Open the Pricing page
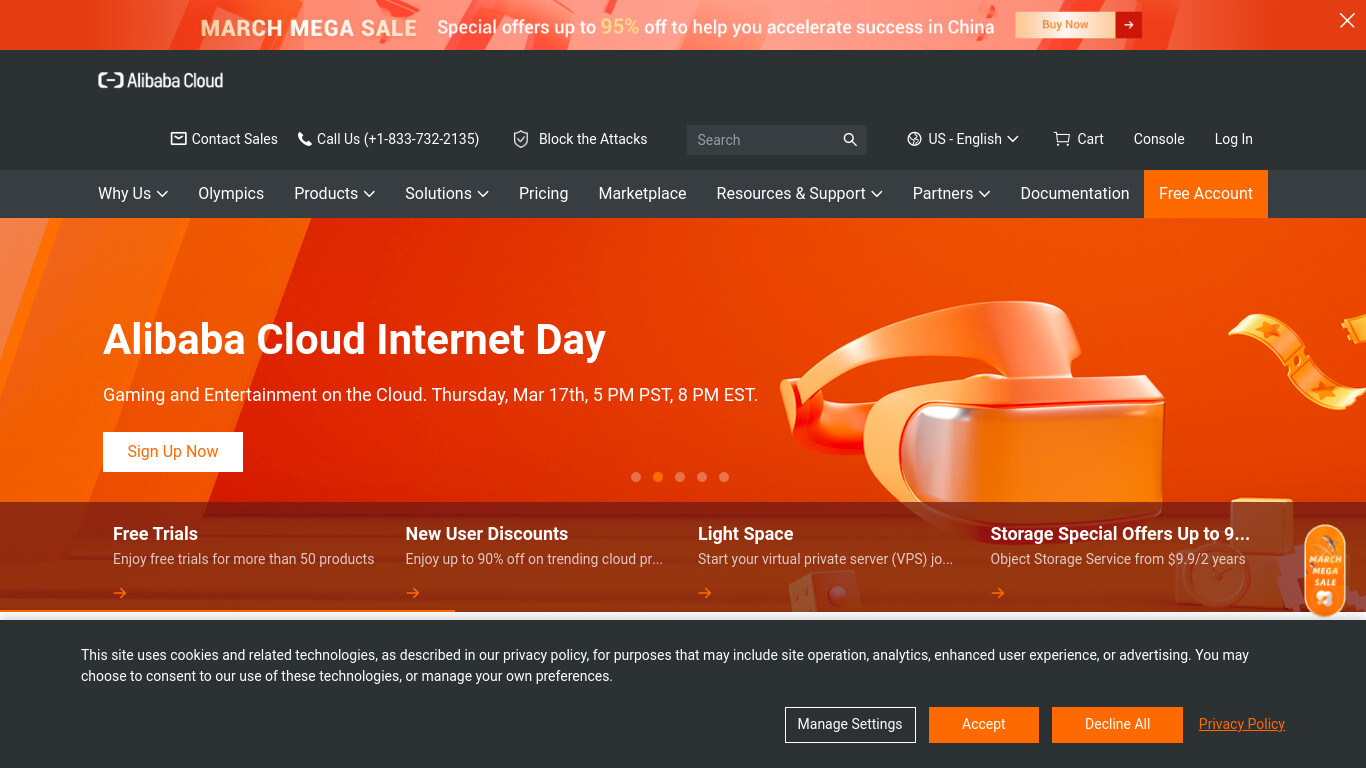1366x768 pixels. point(543,194)
